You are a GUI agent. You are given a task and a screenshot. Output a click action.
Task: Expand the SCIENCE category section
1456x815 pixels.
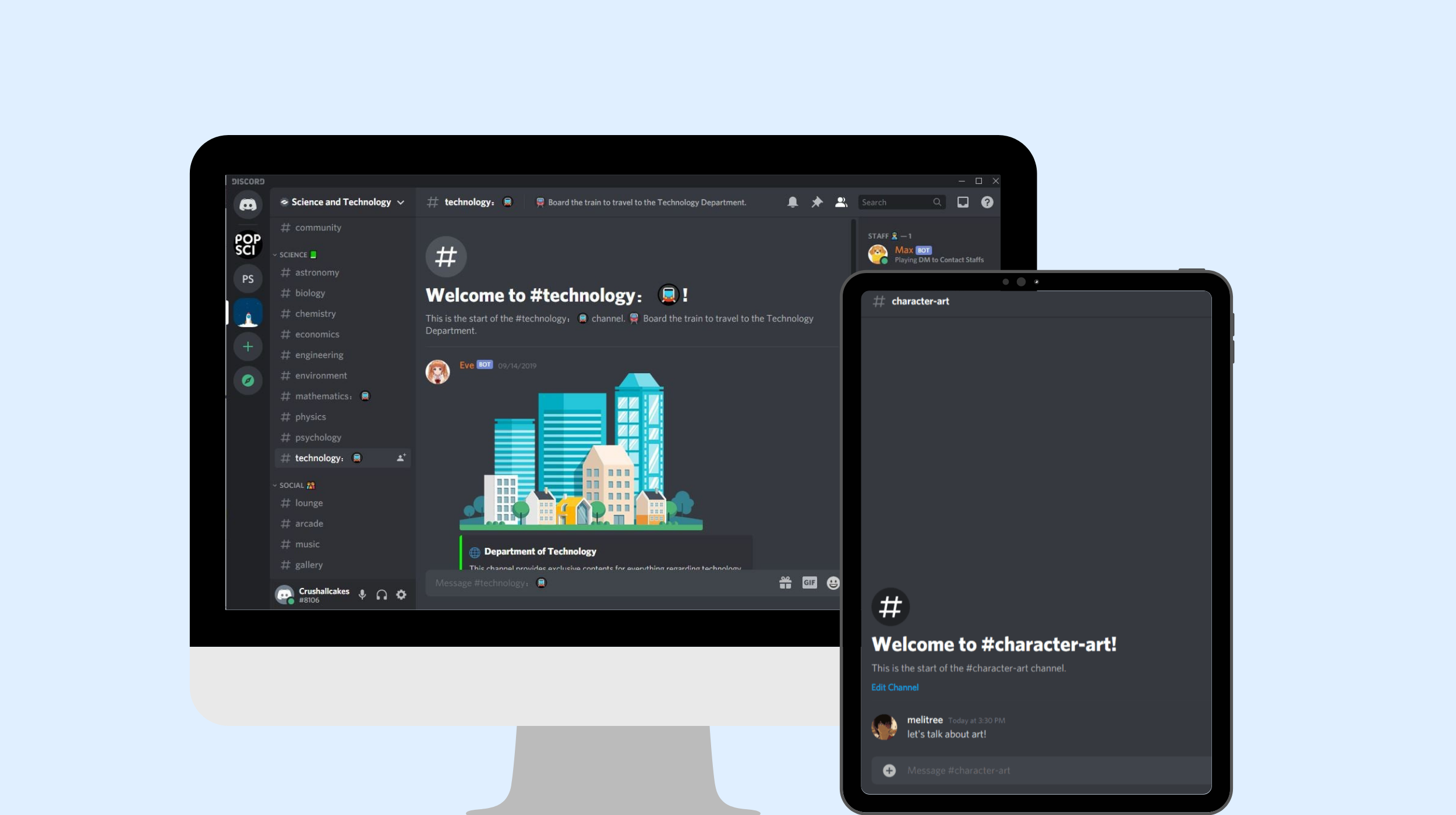[x=296, y=254]
